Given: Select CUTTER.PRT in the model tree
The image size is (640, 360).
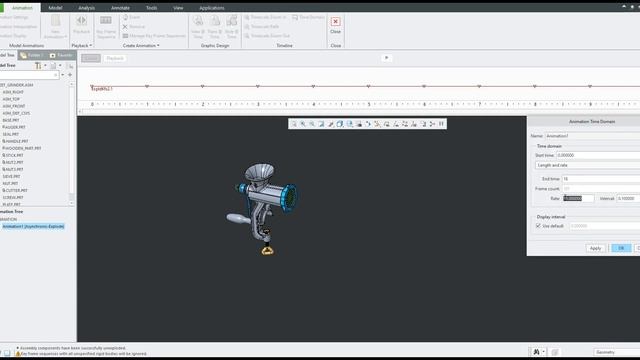Looking at the screenshot, I should pyautogui.click(x=15, y=190).
